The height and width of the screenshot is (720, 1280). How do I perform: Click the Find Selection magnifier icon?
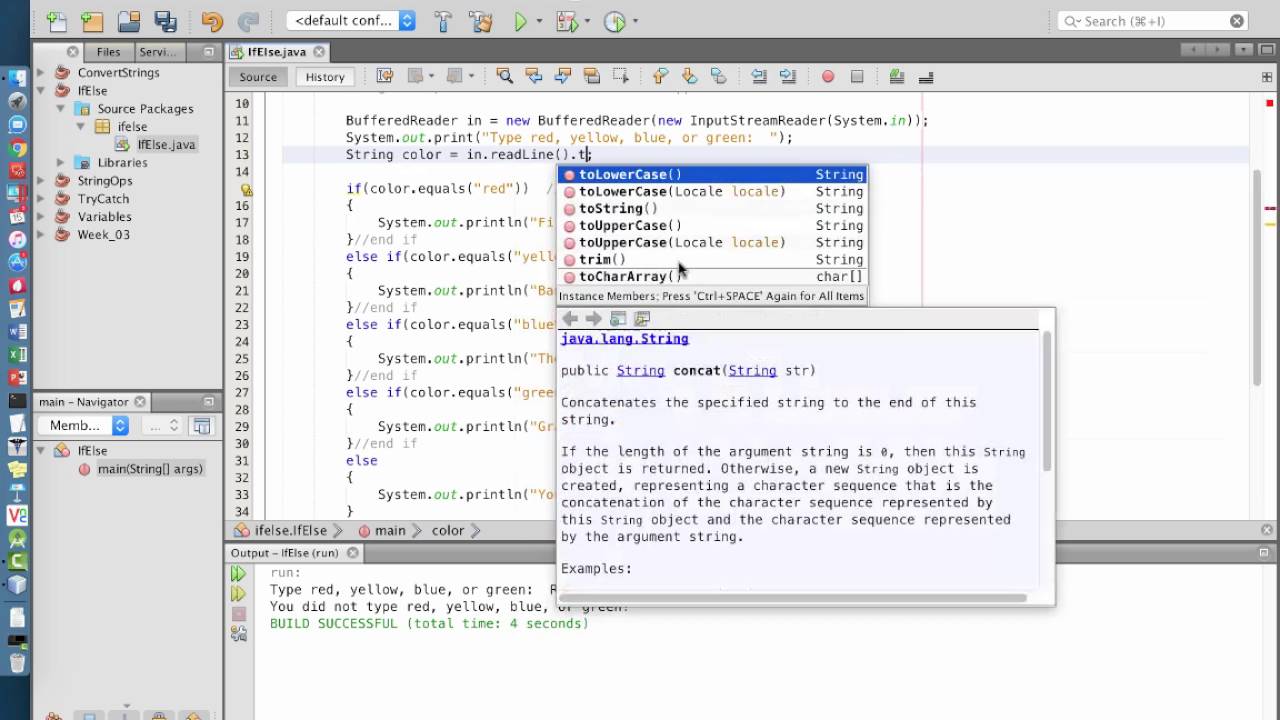(x=504, y=76)
